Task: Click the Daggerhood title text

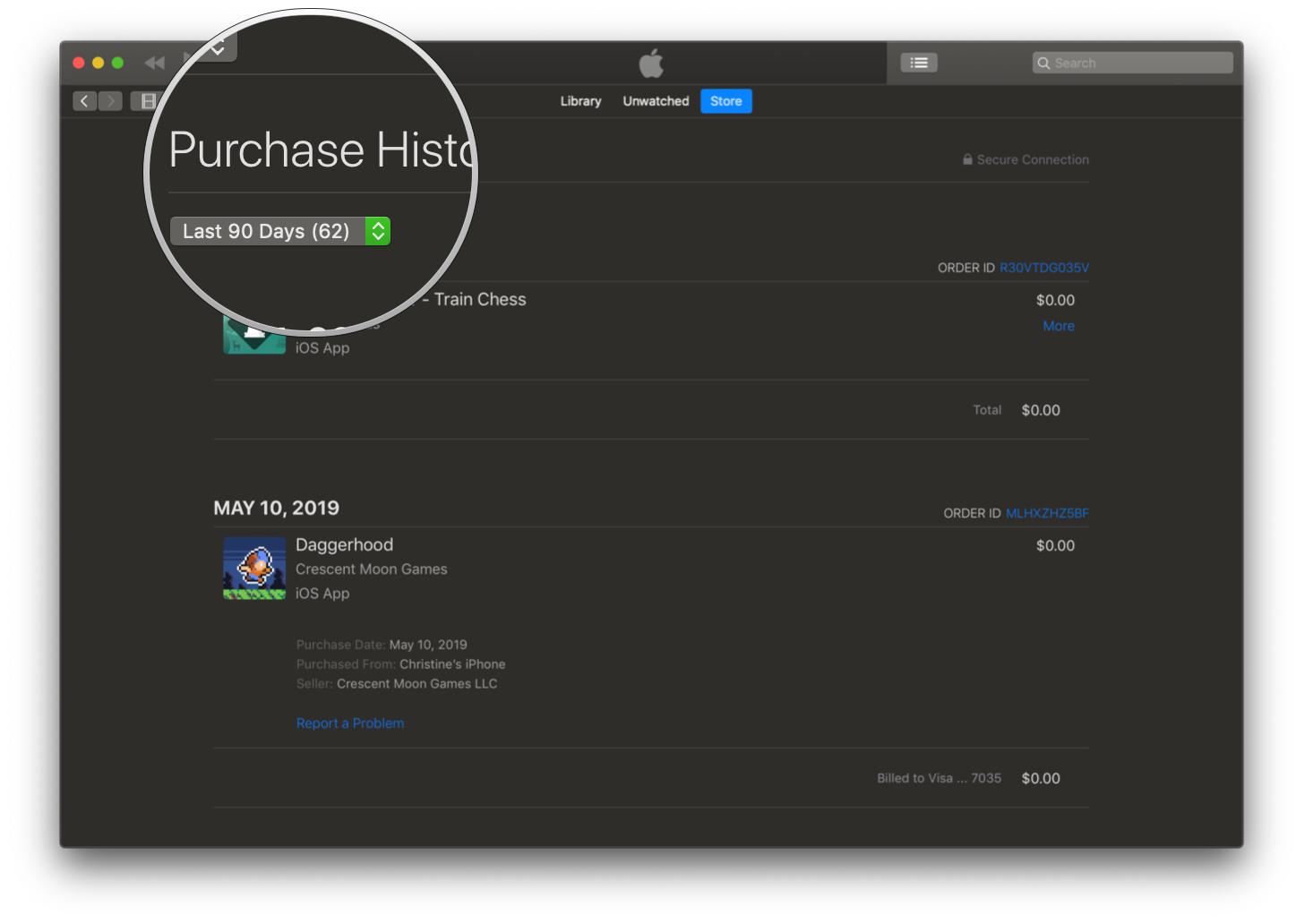Action: pos(345,544)
